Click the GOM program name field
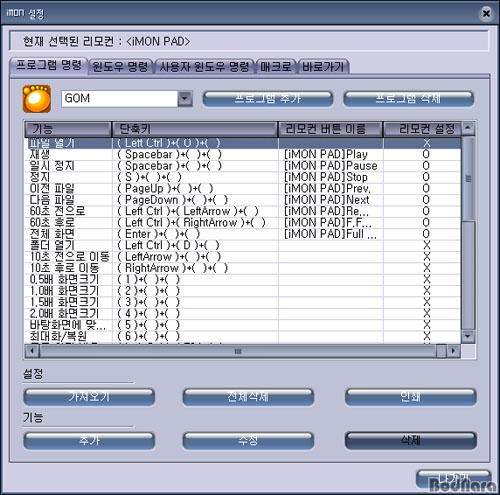 (119, 99)
